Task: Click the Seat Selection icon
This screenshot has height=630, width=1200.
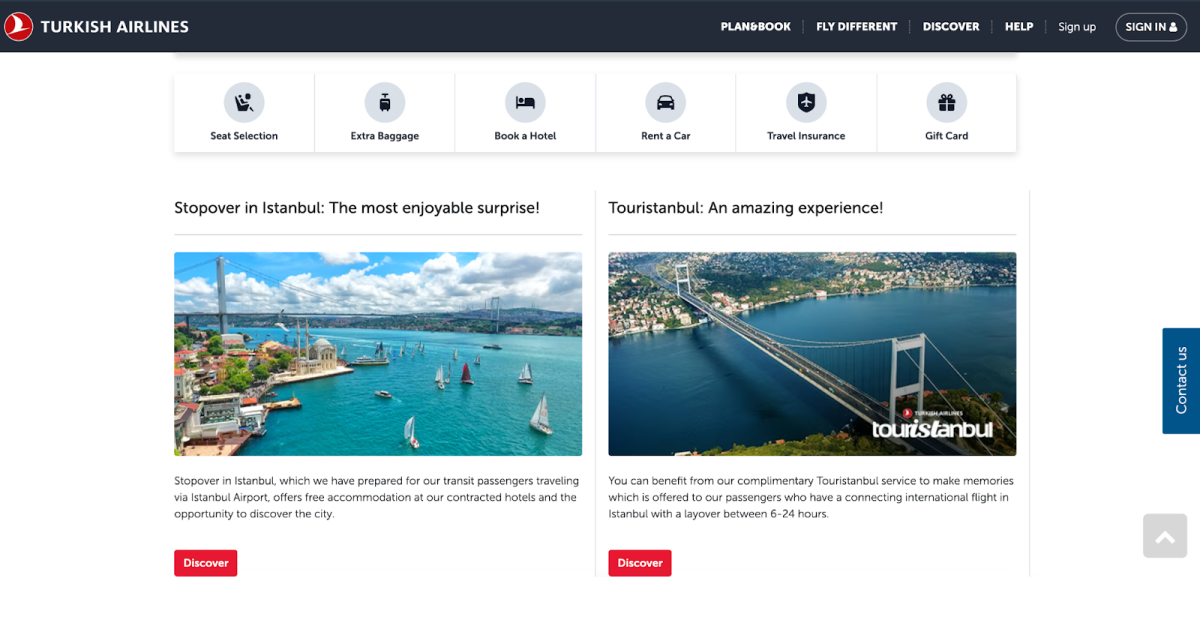Action: pyautogui.click(x=244, y=102)
